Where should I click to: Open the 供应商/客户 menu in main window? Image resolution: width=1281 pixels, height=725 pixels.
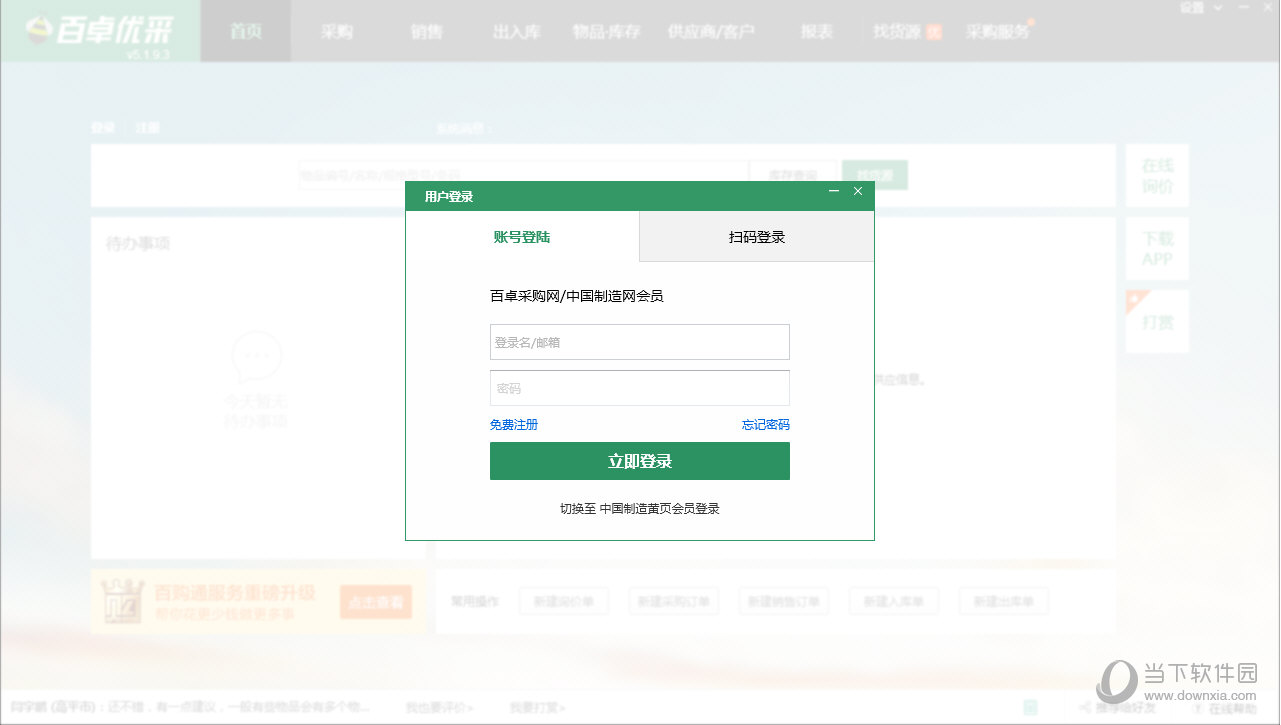coord(712,31)
